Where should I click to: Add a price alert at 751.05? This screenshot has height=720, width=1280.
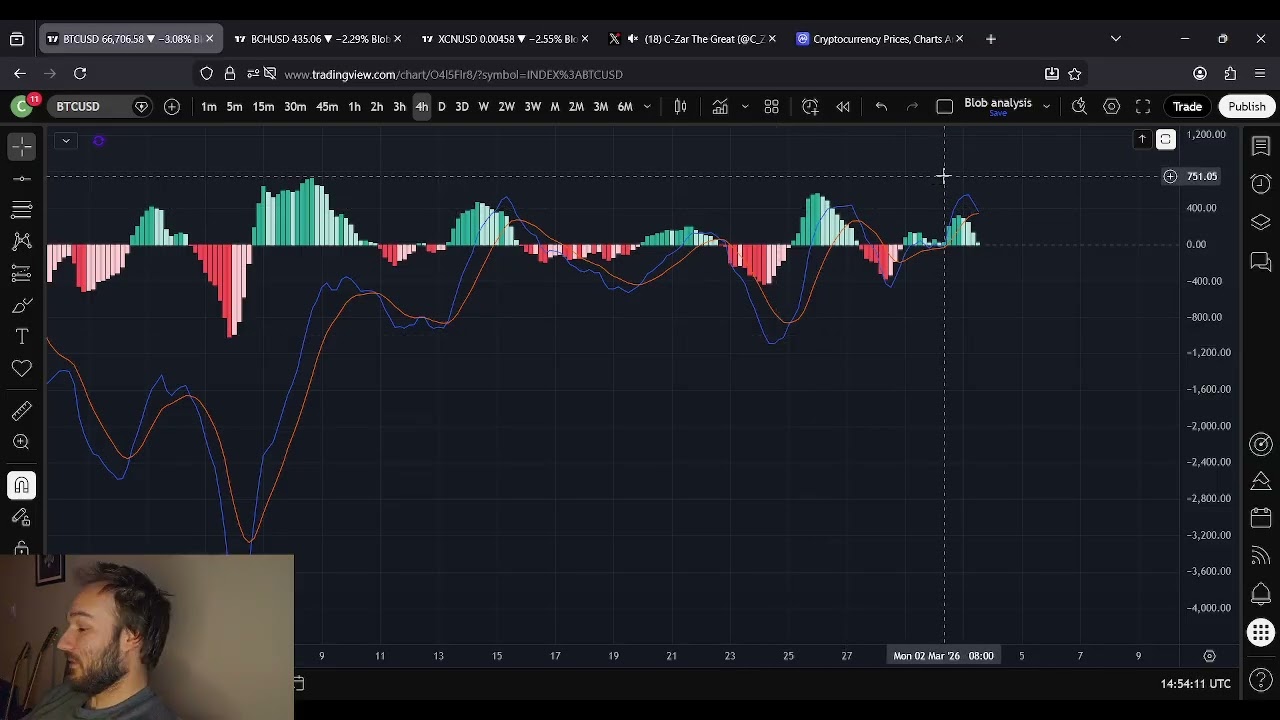coord(1170,177)
